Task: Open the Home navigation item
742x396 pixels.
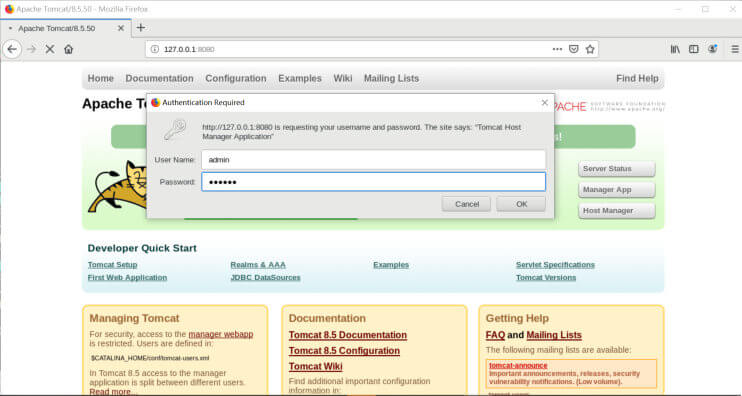Action: tap(101, 79)
